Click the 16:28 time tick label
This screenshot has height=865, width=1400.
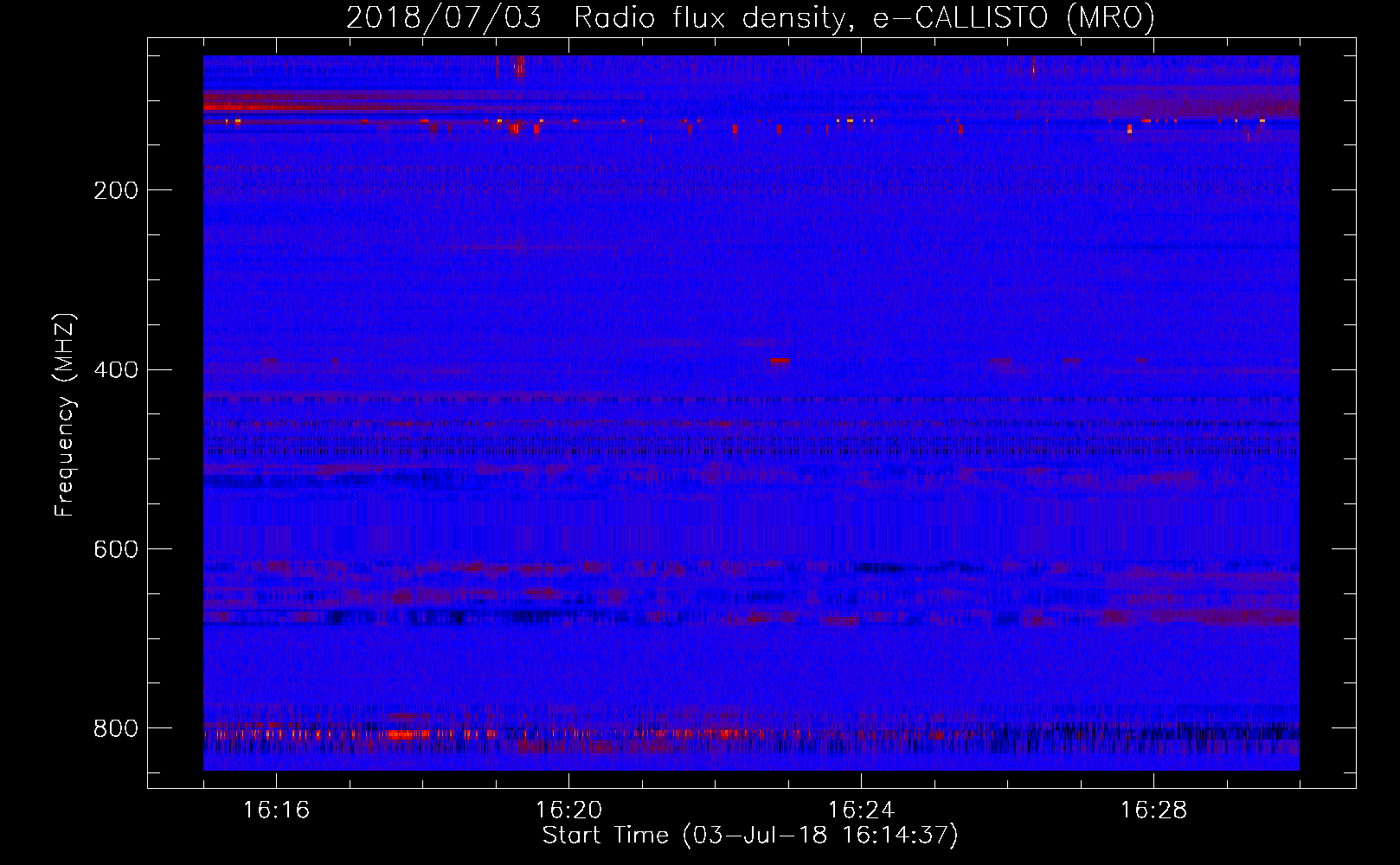tap(1153, 810)
